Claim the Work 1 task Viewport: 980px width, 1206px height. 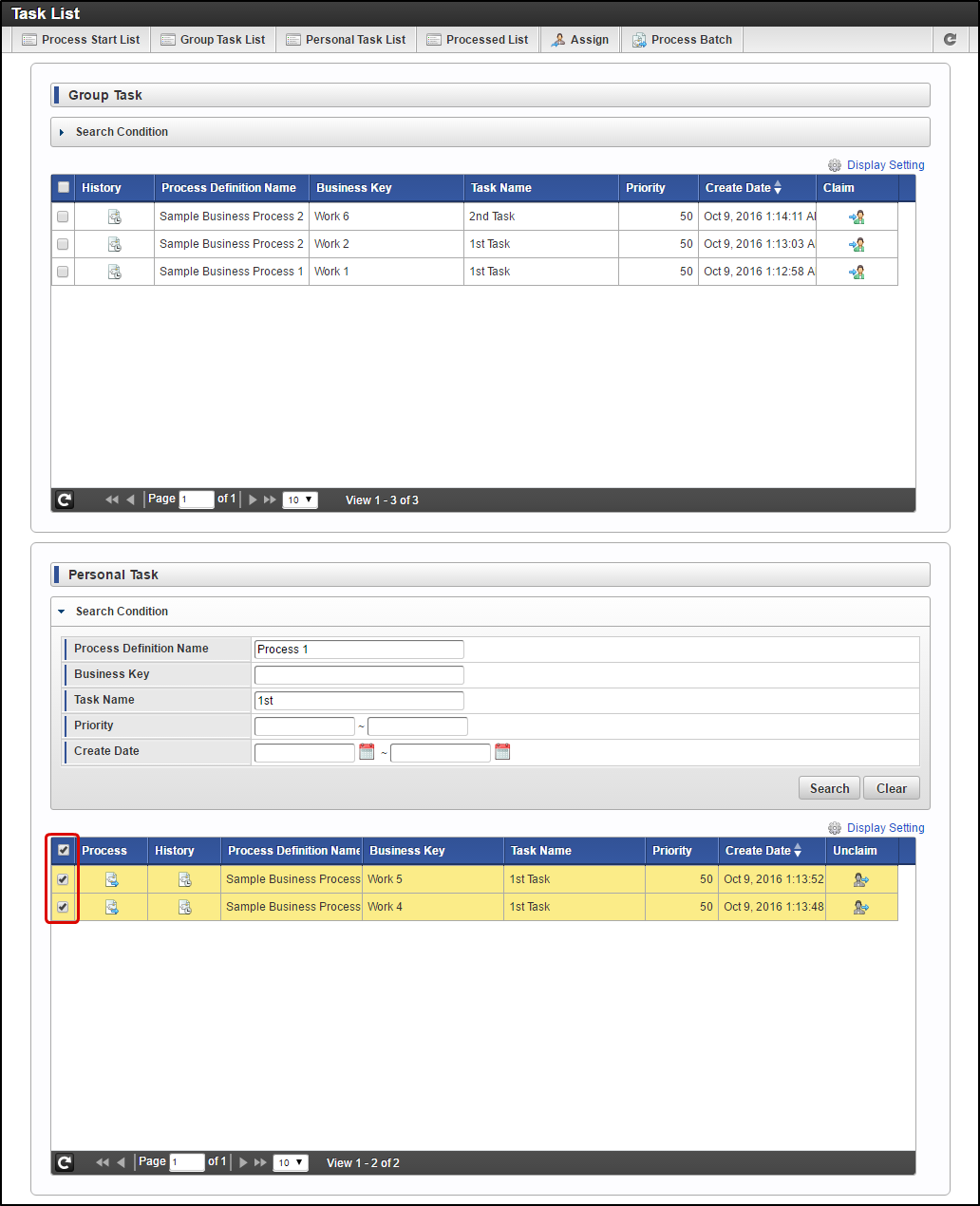pyautogui.click(x=857, y=272)
